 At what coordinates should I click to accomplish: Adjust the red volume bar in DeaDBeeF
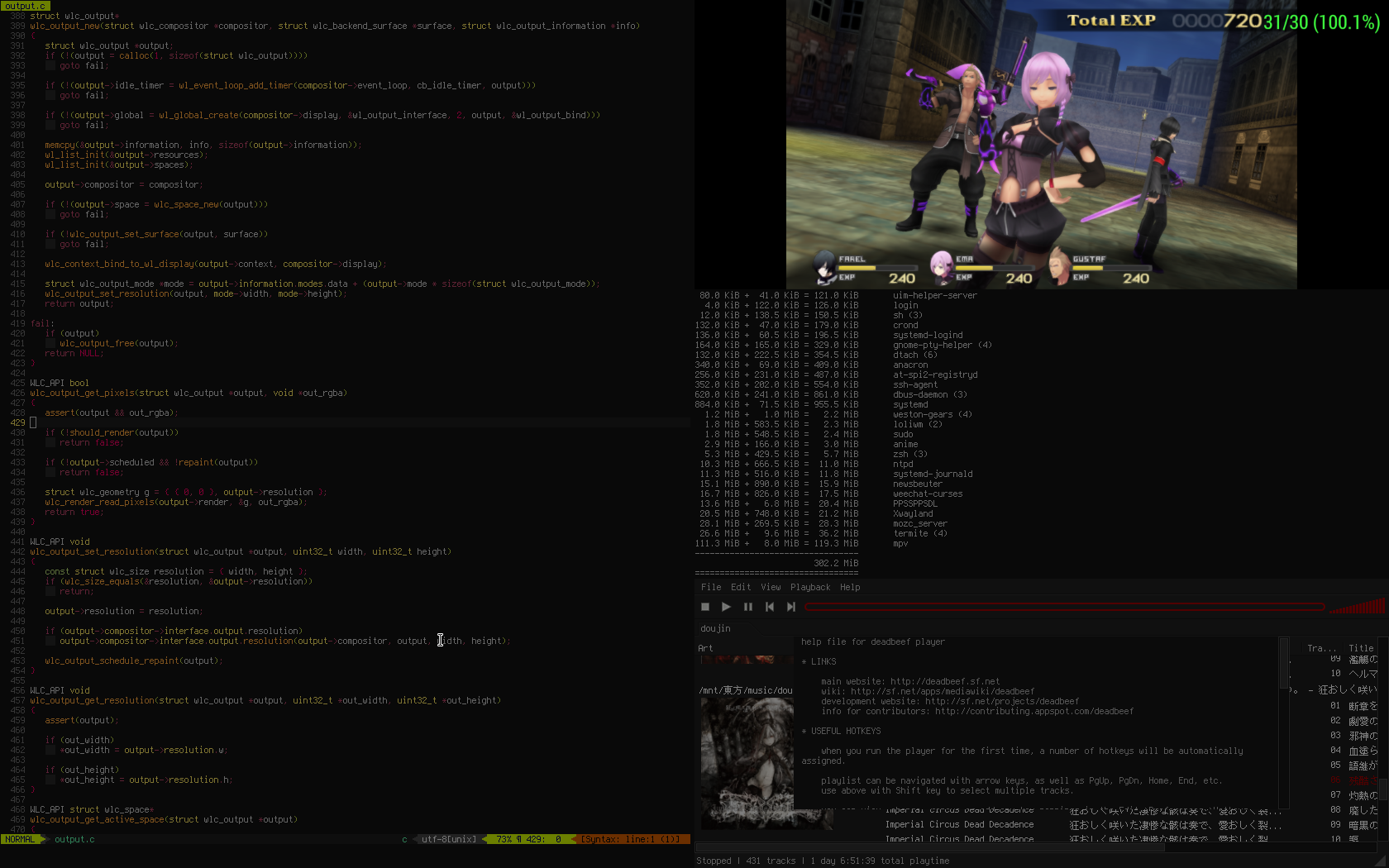point(1358,606)
